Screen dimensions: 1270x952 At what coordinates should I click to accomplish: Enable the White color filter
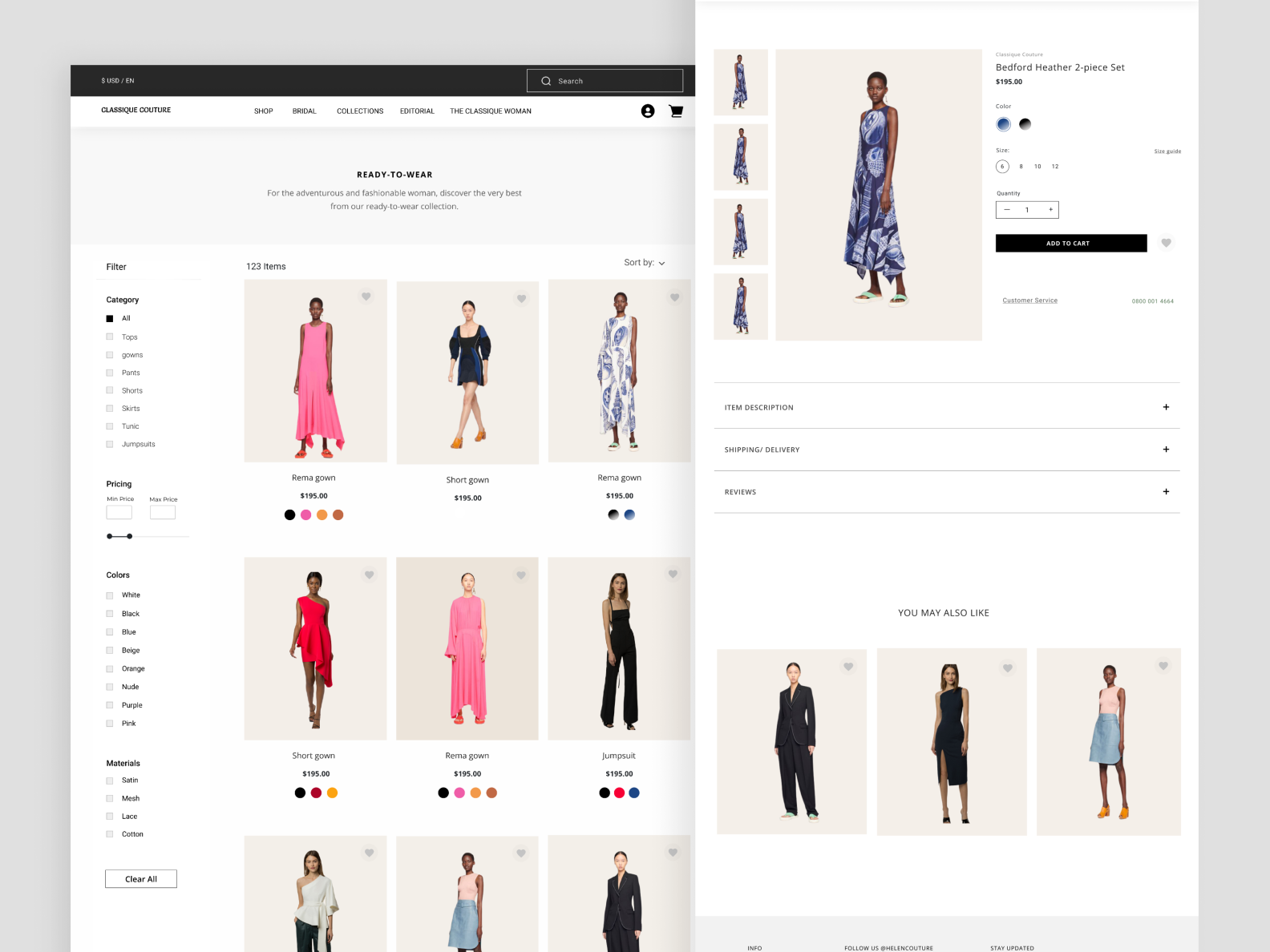point(110,595)
